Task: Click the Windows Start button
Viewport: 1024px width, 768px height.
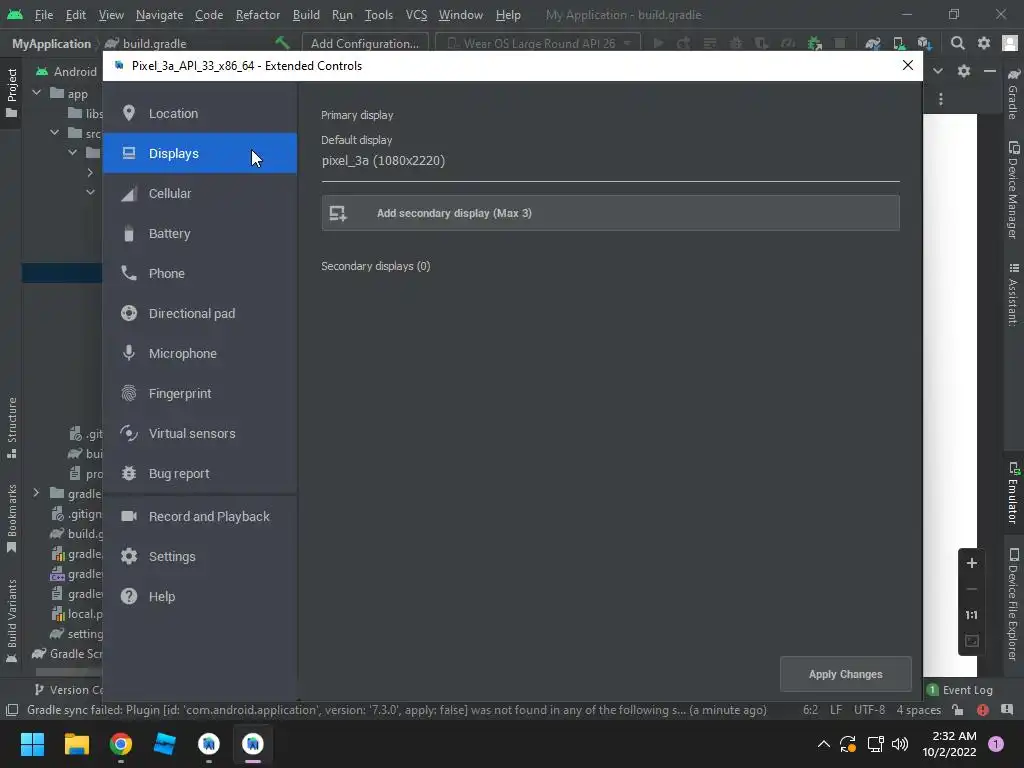Action: coord(32,744)
